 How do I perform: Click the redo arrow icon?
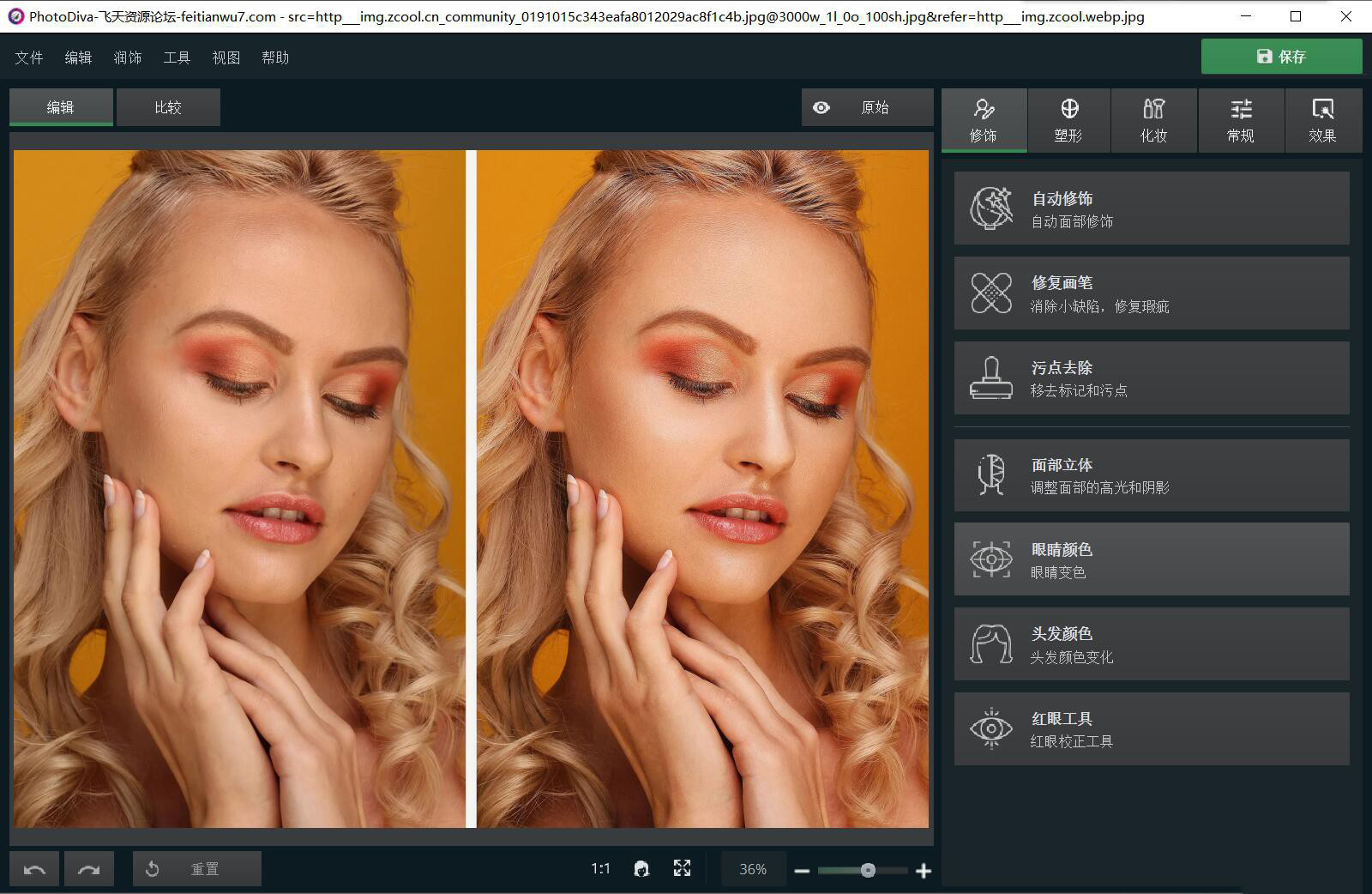pyautogui.click(x=89, y=868)
